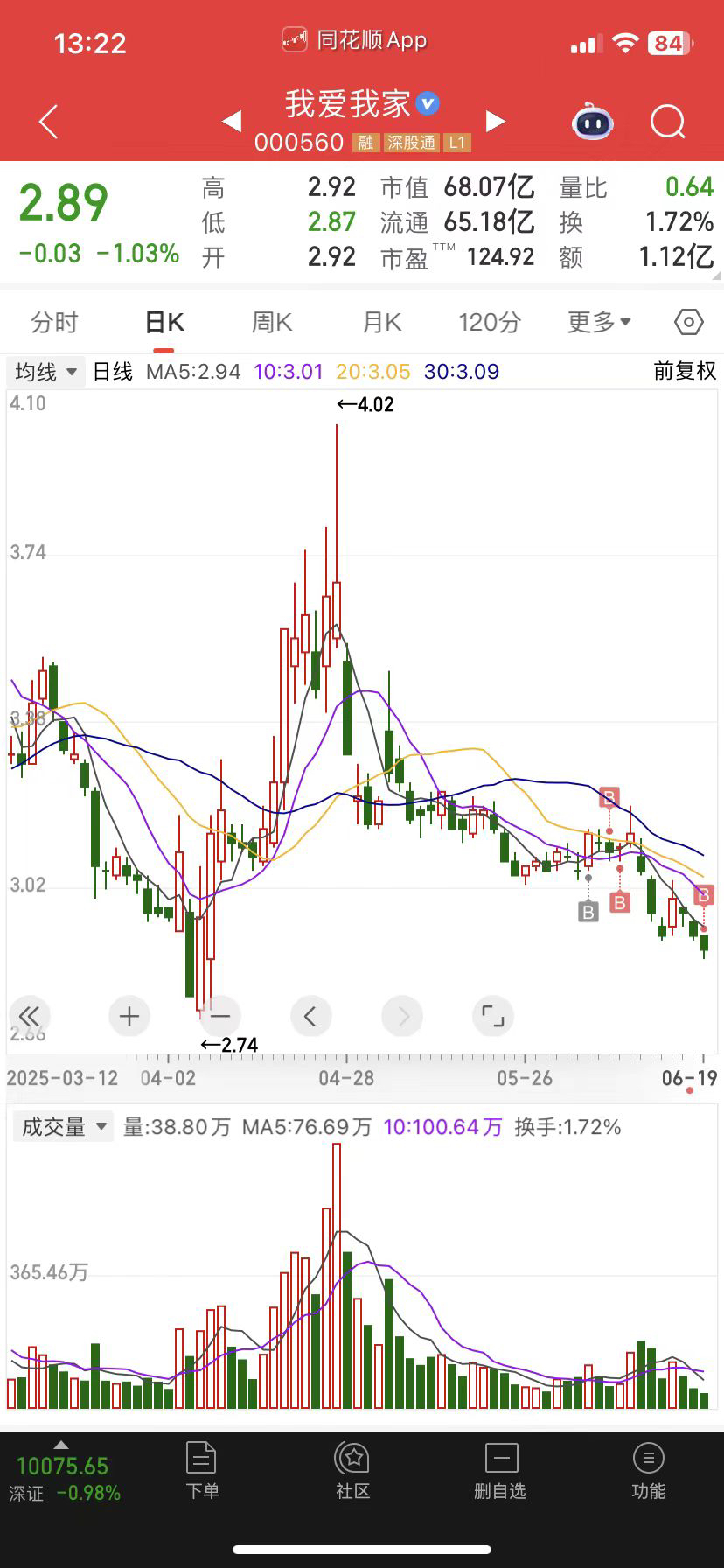Switch to next stock with right triangle
Viewport: 724px width, 1568px height.
495,122
